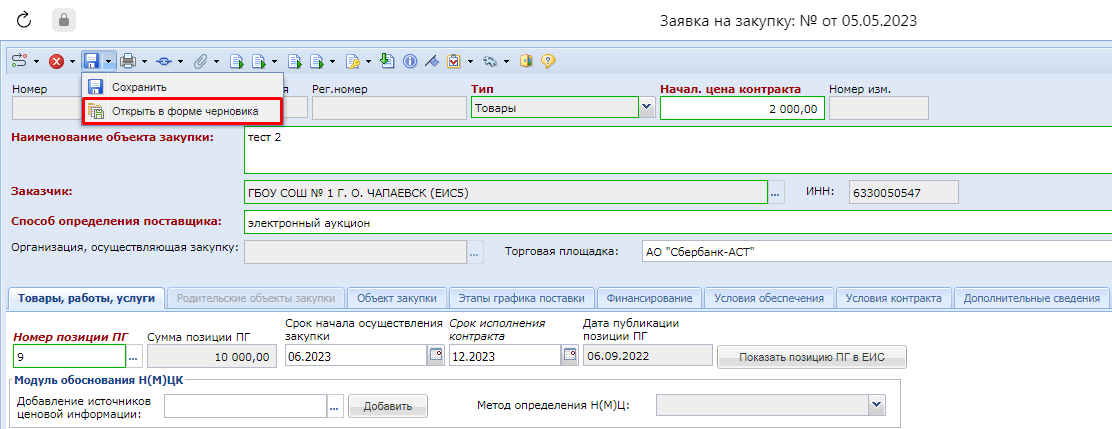Click the paperclip attachments icon

(x=200, y=61)
